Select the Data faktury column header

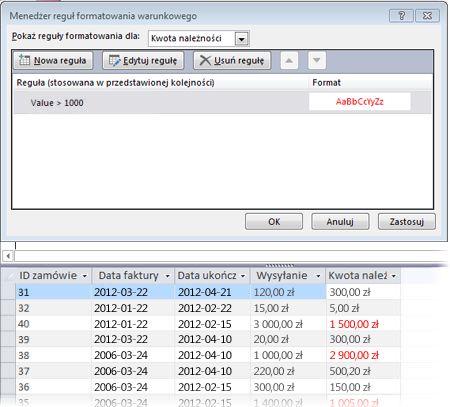[133, 276]
